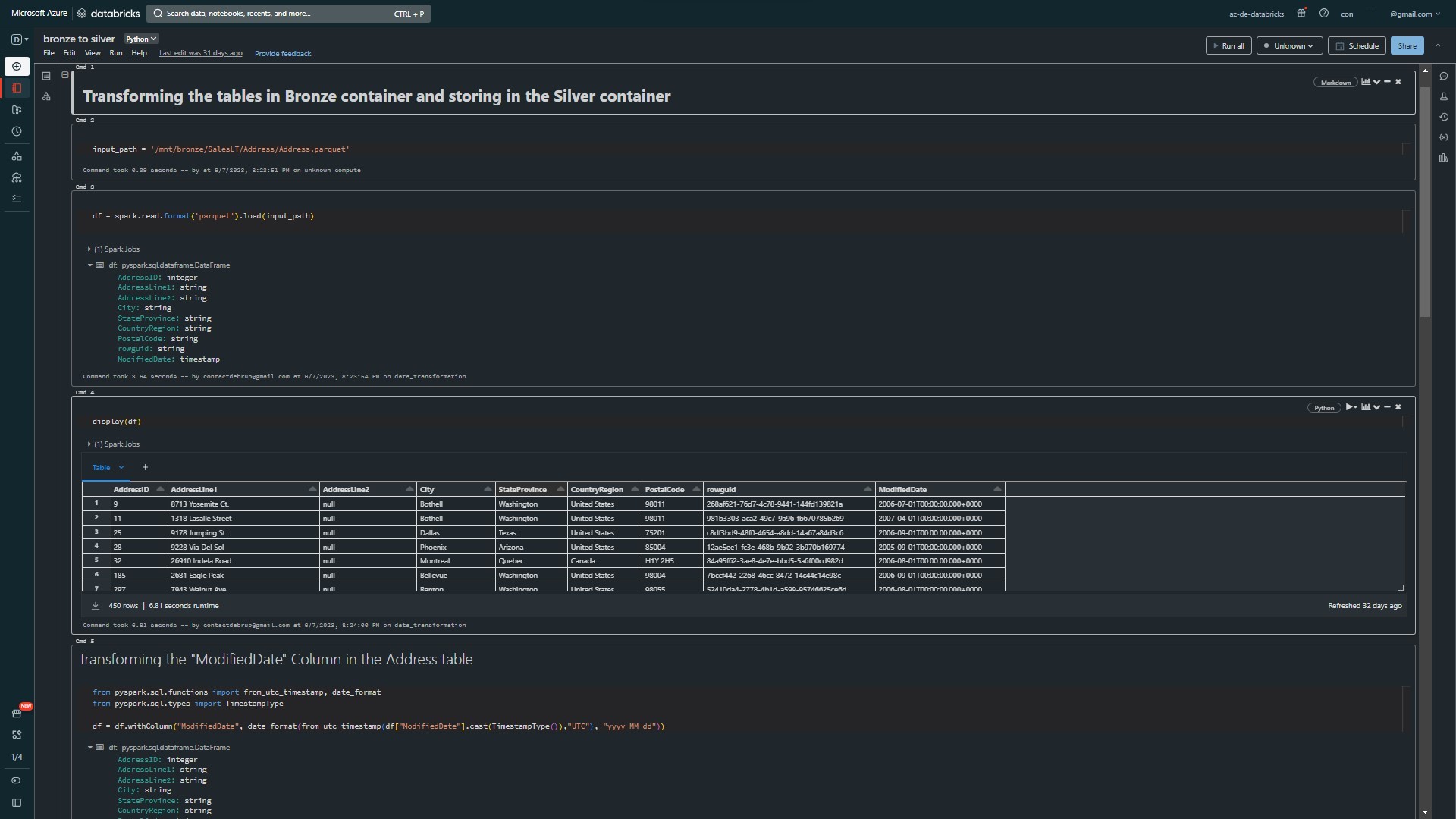Open the Run menu
The height and width of the screenshot is (819, 1456).
[x=115, y=53]
